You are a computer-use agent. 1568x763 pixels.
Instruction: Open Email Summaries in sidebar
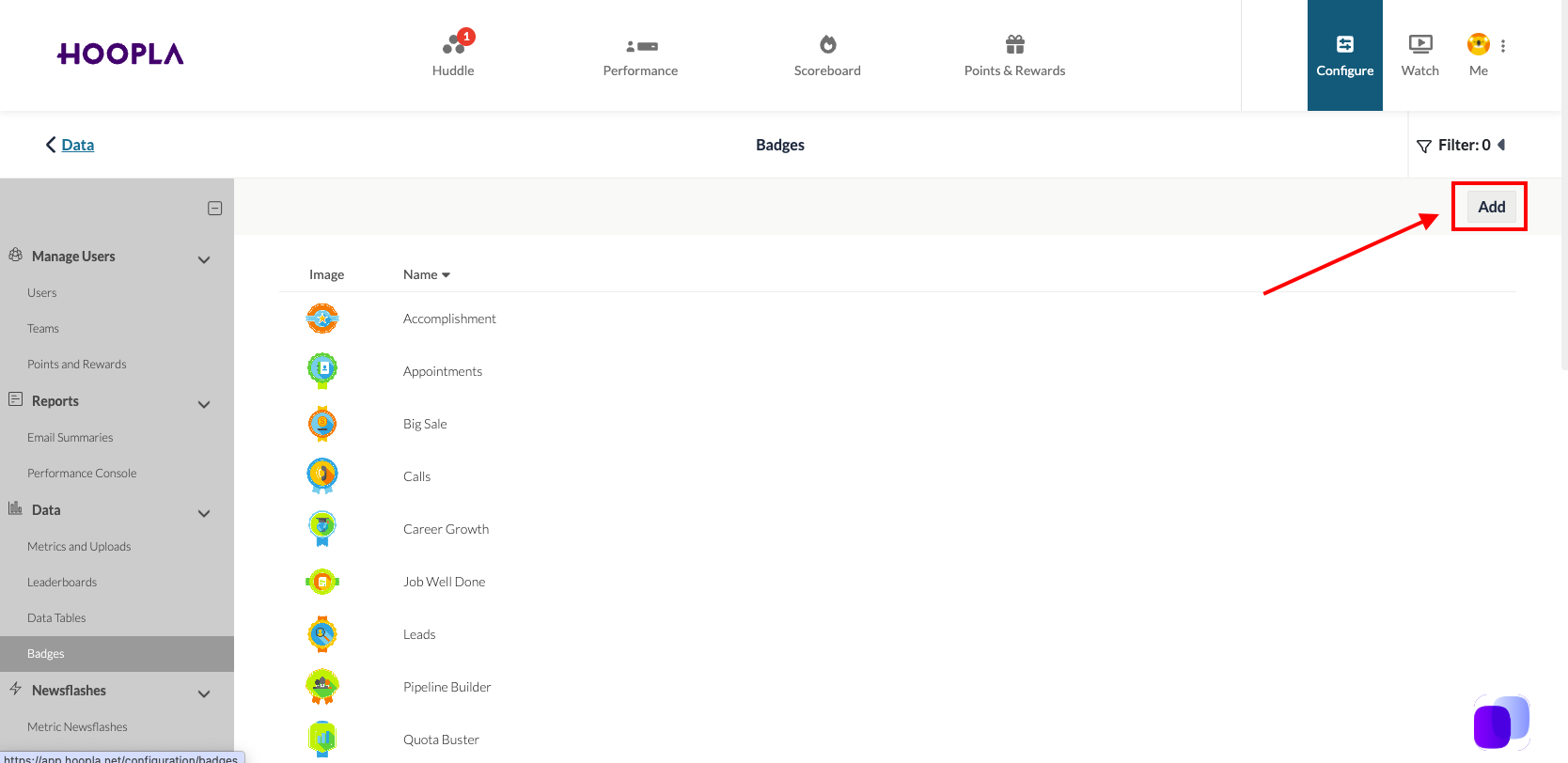pyautogui.click(x=71, y=438)
